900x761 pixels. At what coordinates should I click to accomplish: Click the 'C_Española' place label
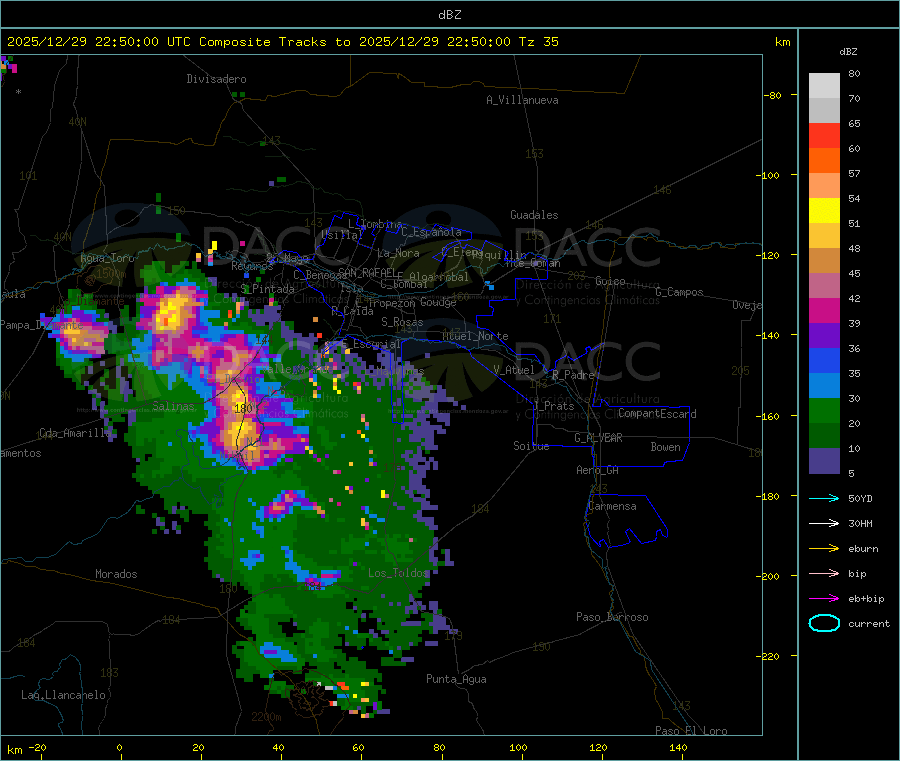pos(432,232)
